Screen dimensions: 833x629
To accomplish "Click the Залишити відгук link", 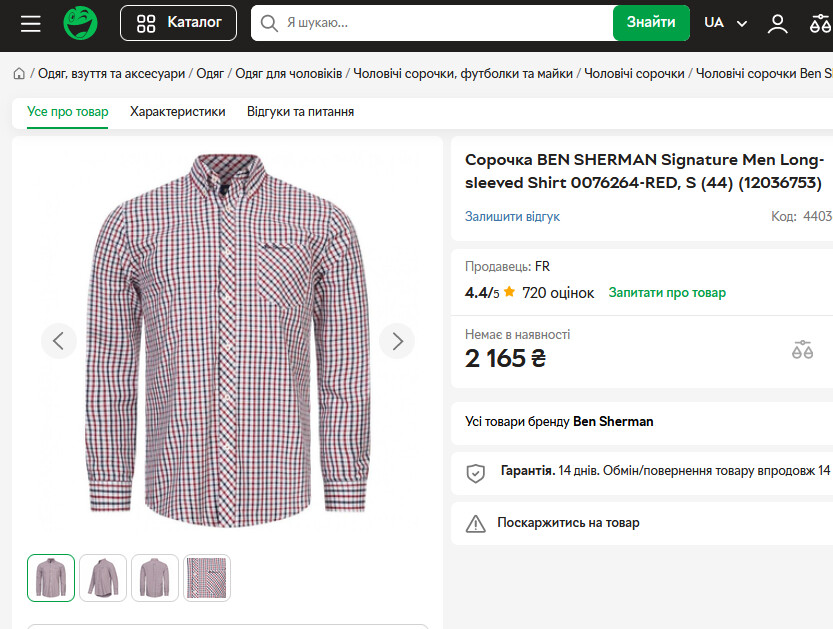I will 512,216.
